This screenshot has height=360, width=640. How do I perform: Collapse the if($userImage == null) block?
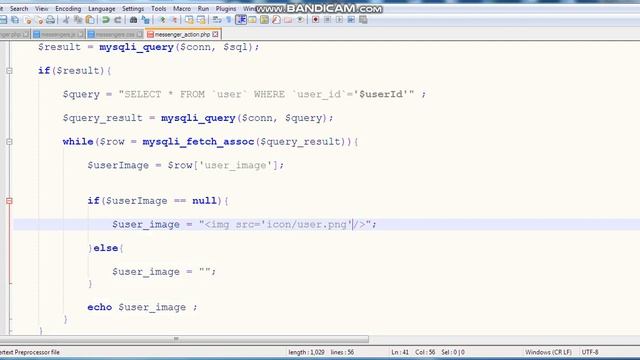[x=9, y=201]
